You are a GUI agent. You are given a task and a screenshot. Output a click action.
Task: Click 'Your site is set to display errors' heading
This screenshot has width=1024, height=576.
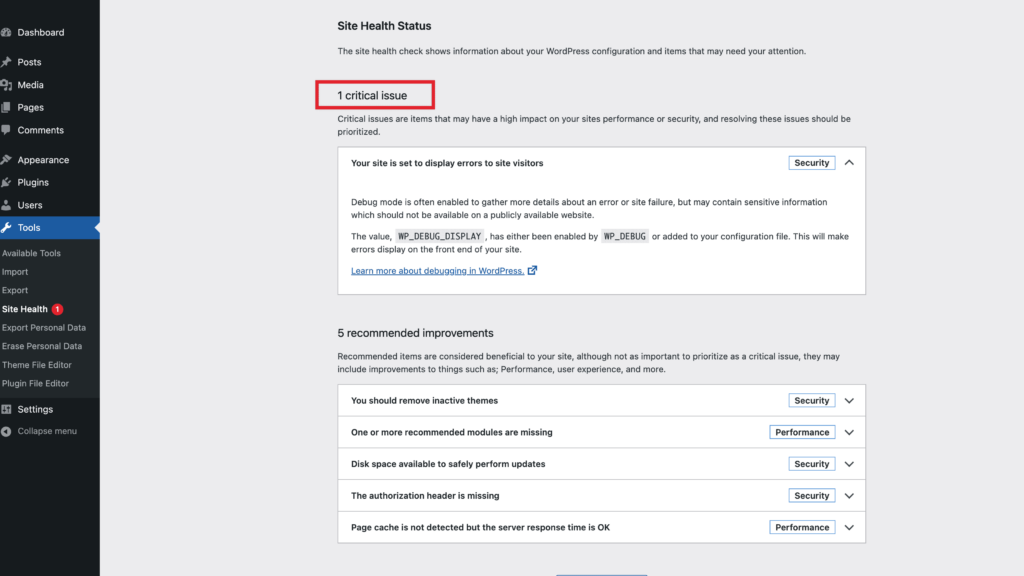tap(447, 163)
